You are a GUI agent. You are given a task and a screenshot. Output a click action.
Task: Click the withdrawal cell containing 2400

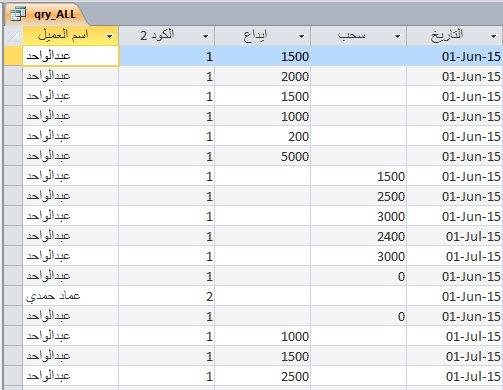tap(359, 236)
